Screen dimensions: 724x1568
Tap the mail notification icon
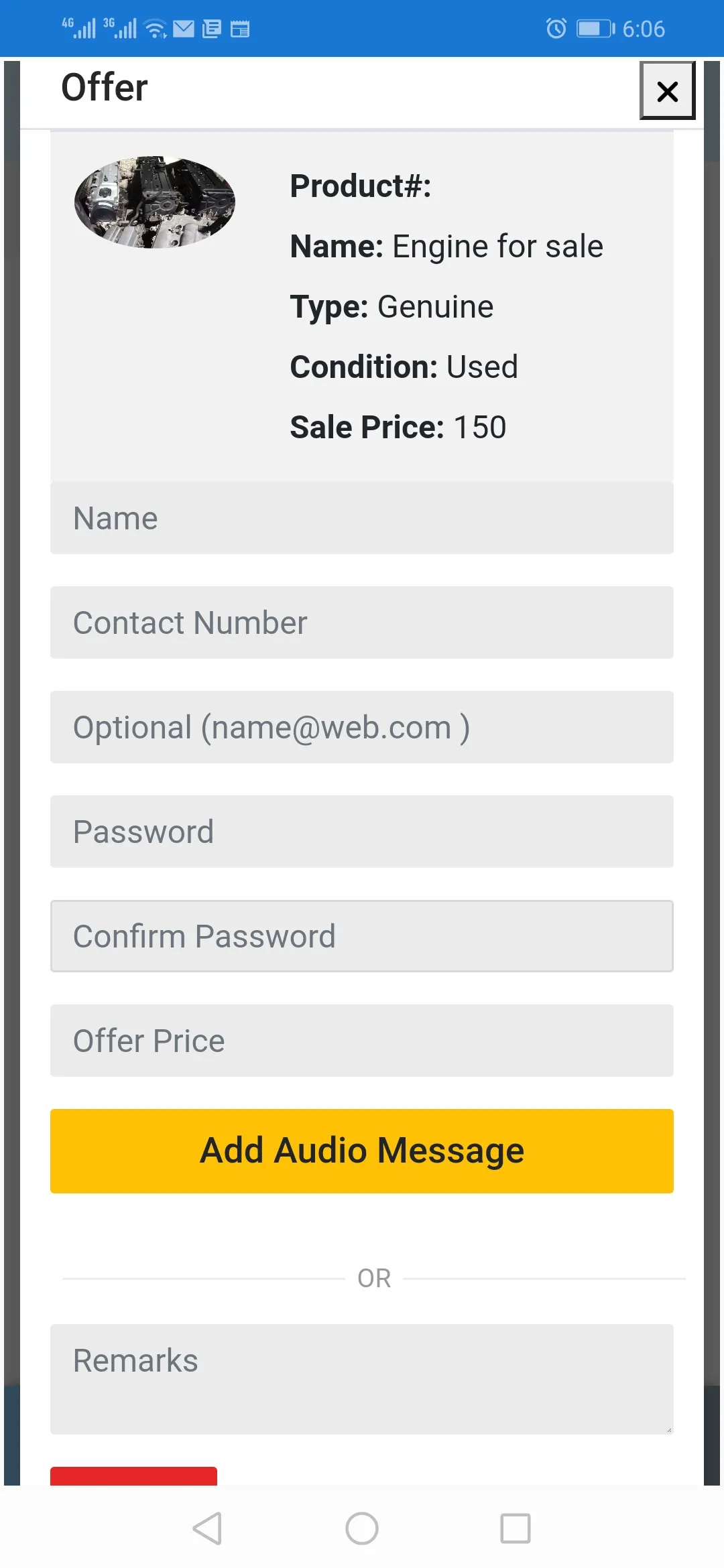pyautogui.click(x=184, y=29)
